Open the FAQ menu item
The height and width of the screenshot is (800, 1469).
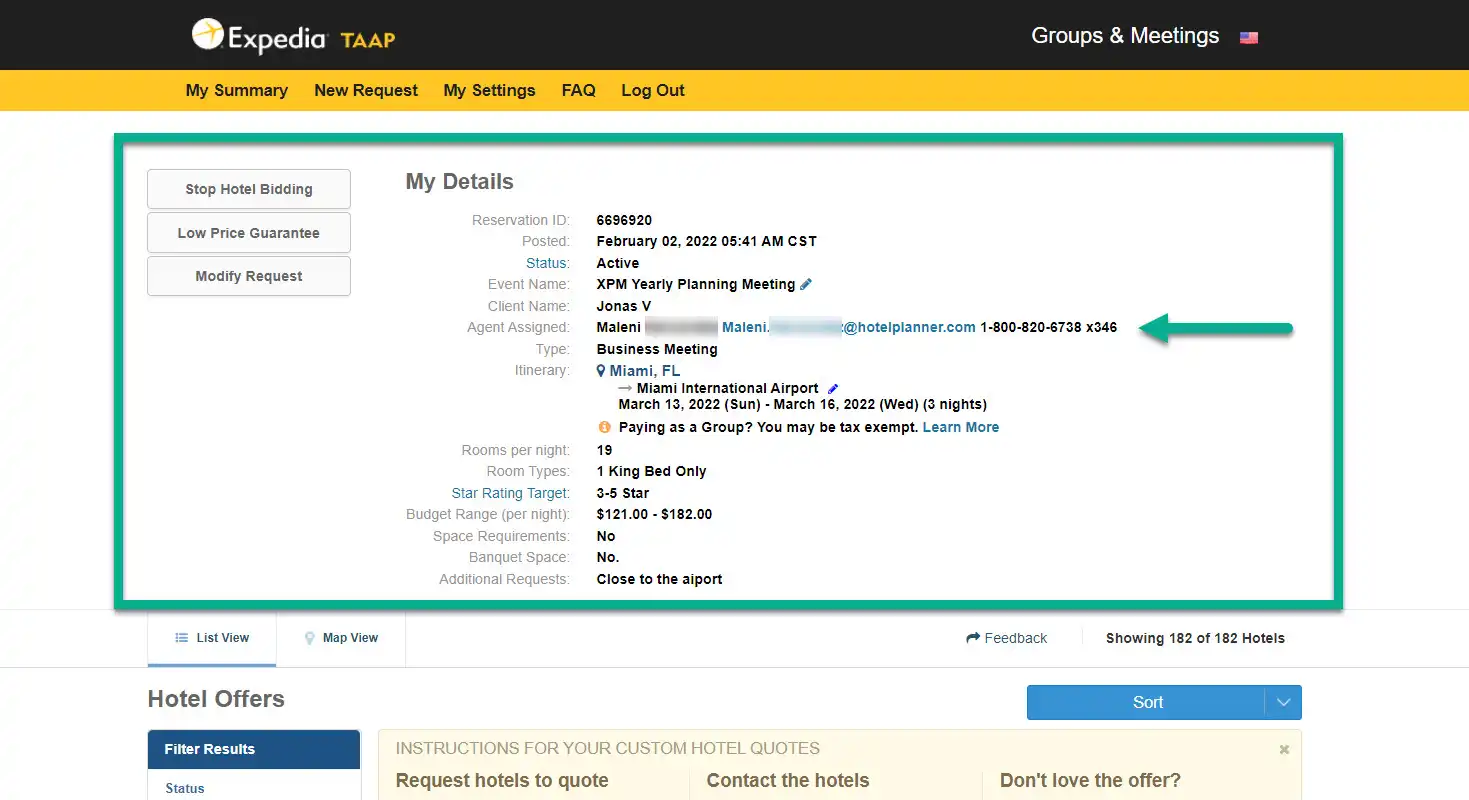(x=579, y=90)
